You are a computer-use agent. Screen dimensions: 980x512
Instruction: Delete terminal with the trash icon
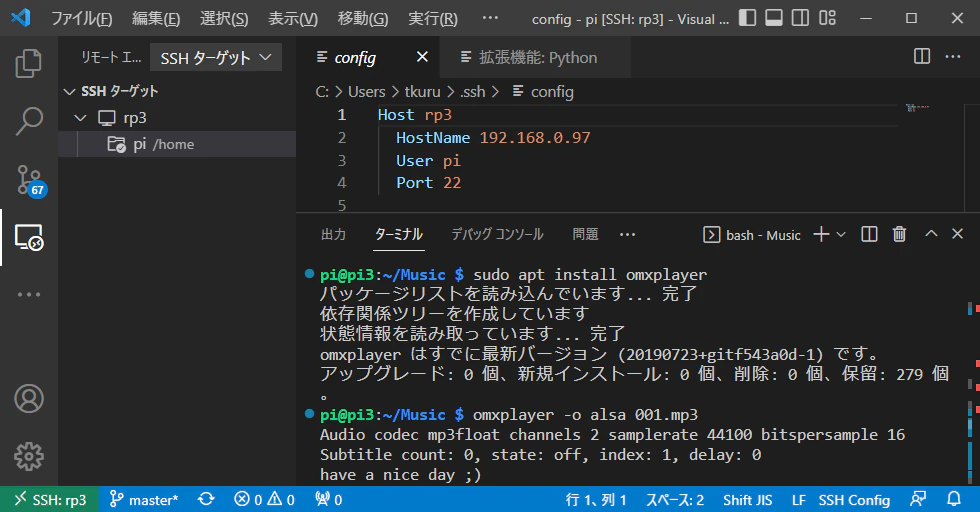(899, 234)
